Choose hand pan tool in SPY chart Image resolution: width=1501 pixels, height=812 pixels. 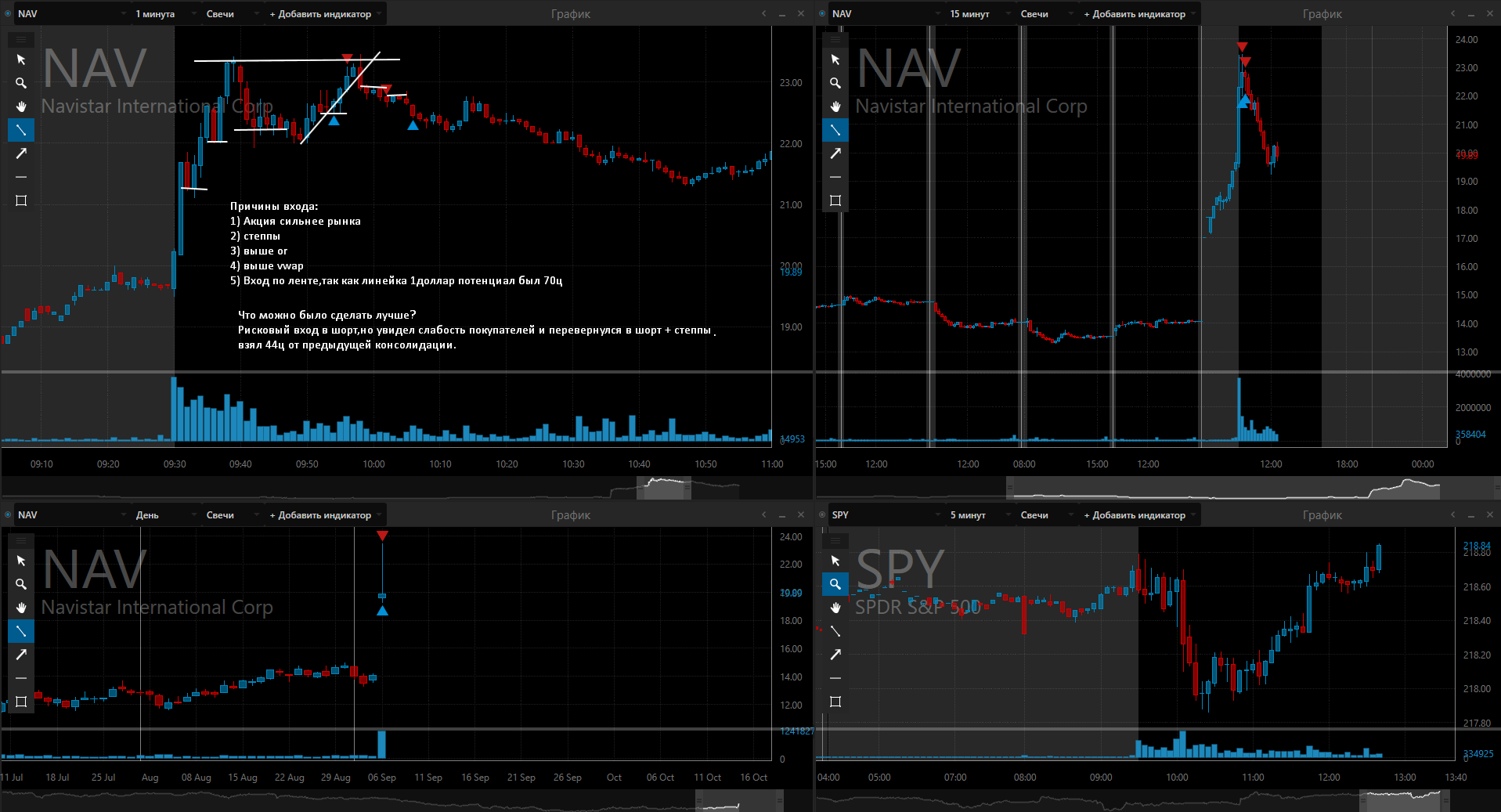tap(835, 608)
